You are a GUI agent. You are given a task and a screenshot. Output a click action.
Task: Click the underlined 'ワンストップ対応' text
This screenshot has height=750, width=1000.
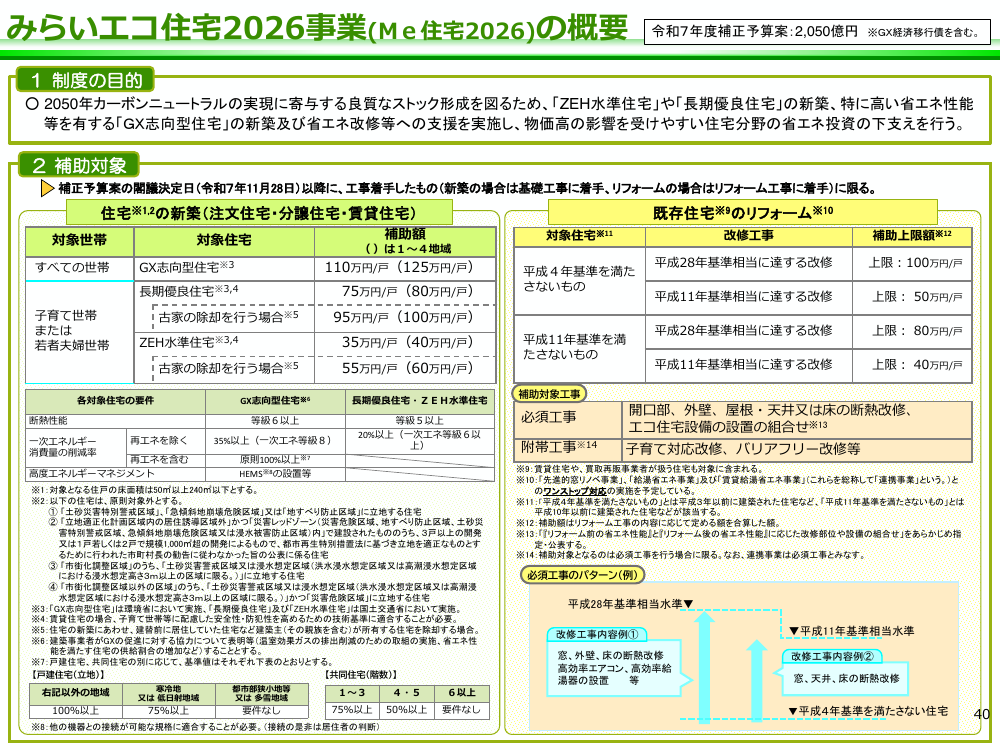pos(575,491)
